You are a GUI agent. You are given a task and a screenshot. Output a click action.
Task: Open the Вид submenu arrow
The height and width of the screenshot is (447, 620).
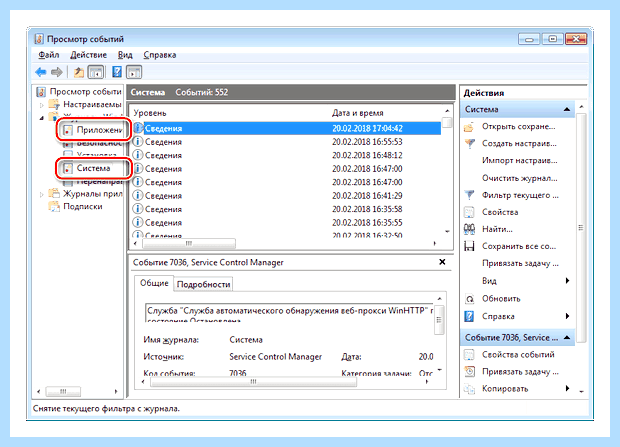[x=567, y=280]
